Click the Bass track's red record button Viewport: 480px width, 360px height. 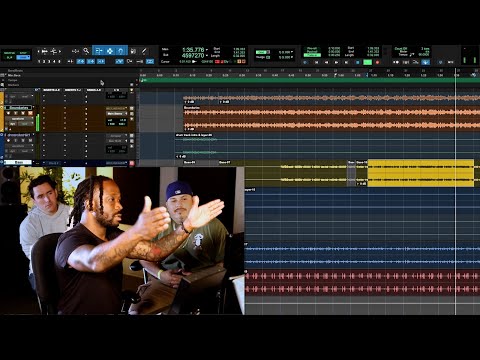click(132, 163)
